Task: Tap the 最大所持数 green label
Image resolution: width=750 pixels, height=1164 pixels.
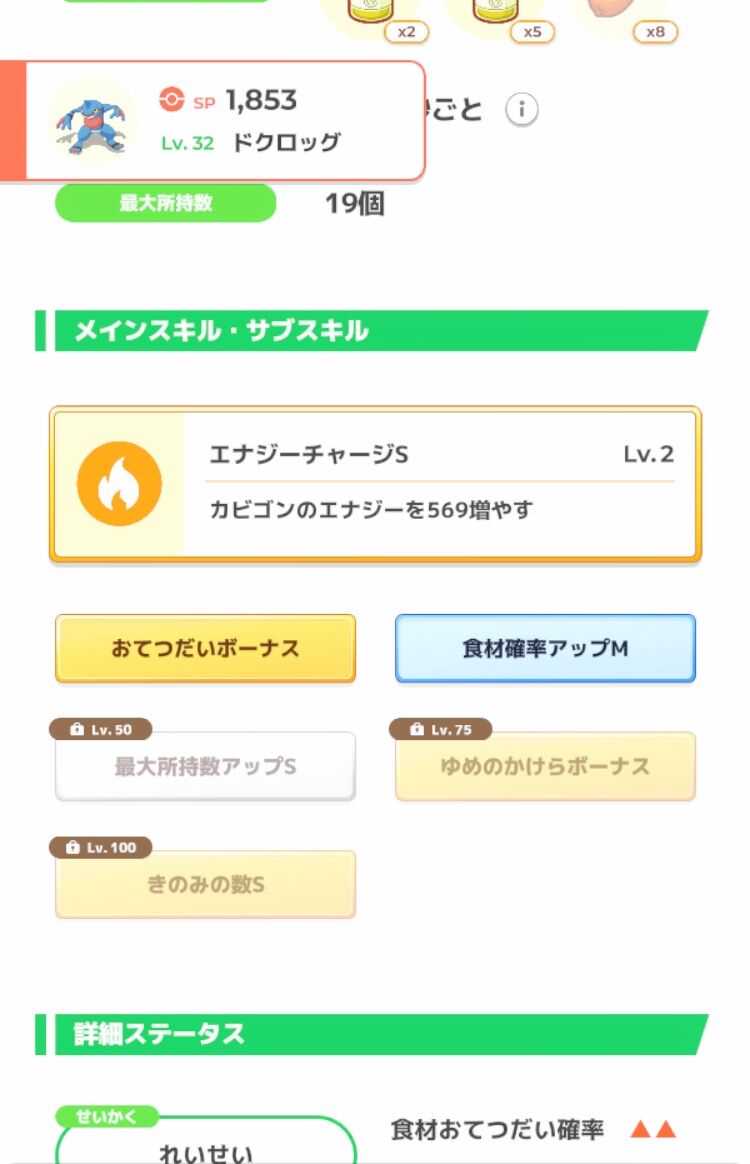Action: pos(165,204)
